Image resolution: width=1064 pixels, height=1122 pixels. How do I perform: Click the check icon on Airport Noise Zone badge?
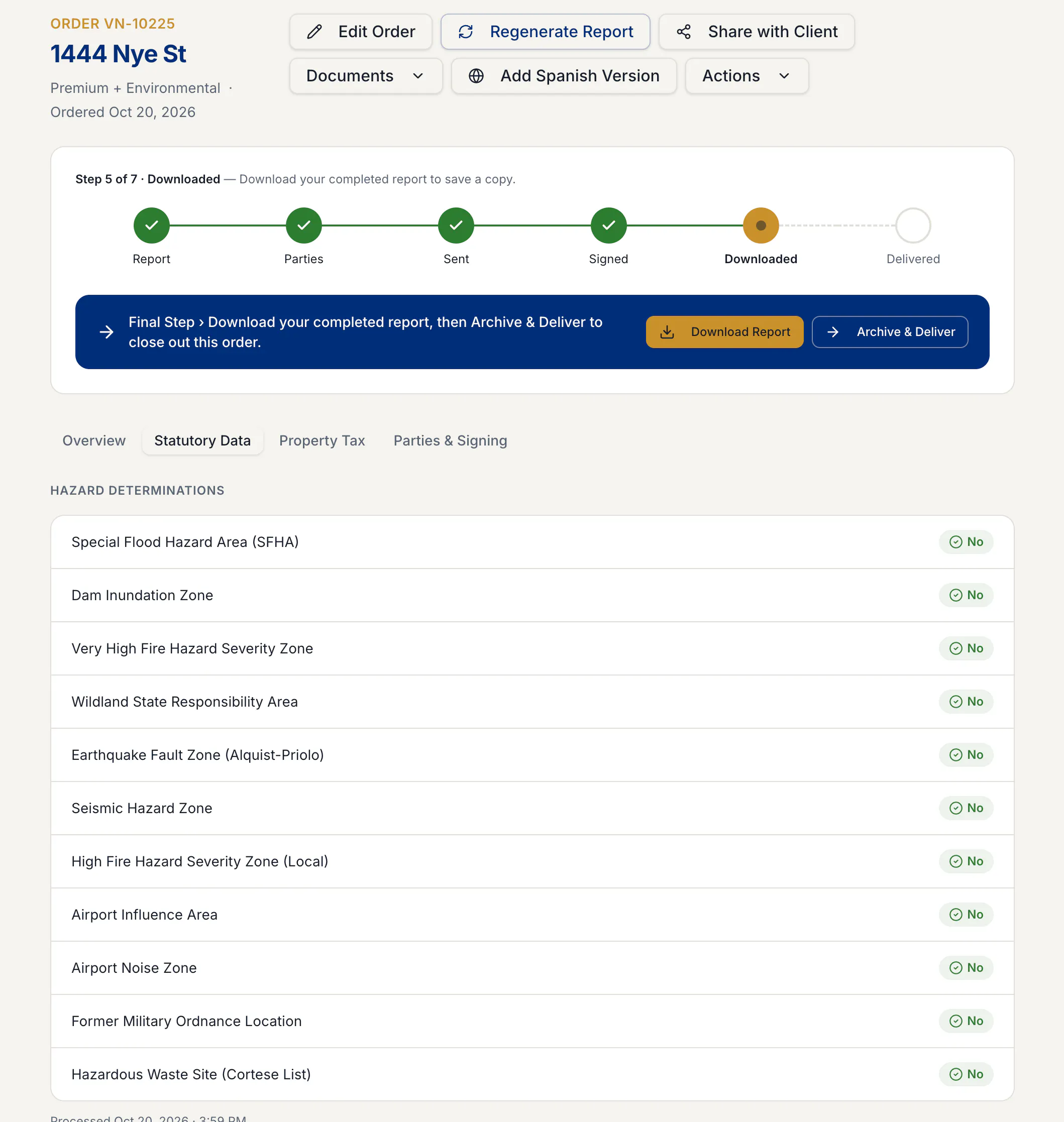point(955,968)
